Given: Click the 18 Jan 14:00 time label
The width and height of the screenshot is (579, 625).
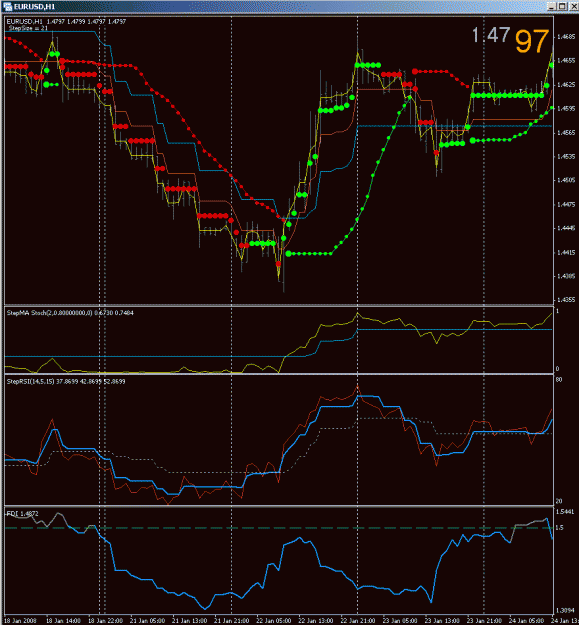Looking at the screenshot, I should click(x=63, y=621).
